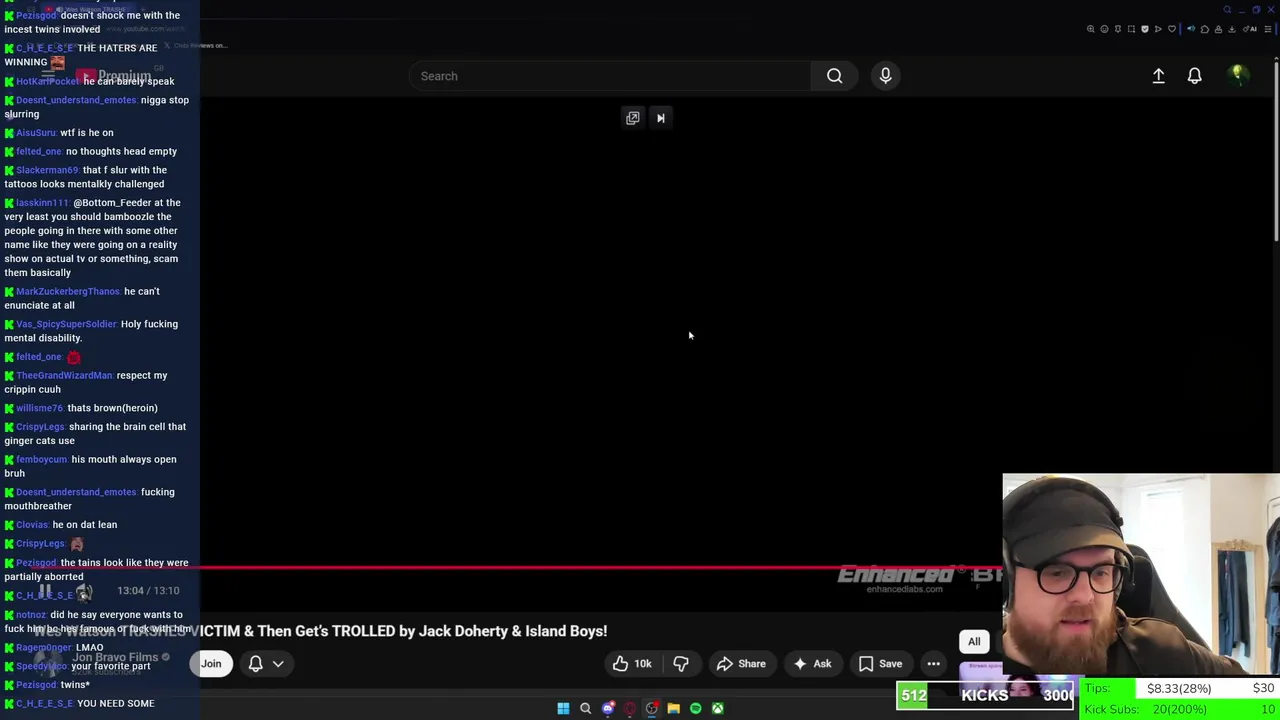Image resolution: width=1280 pixels, height=720 pixels.
Task: Toggle channel notification bell next to Join
Action: [x=255, y=663]
